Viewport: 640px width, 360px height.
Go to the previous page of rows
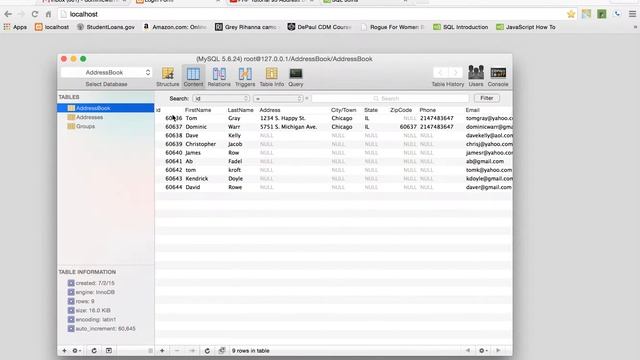pyautogui.click(x=468, y=351)
